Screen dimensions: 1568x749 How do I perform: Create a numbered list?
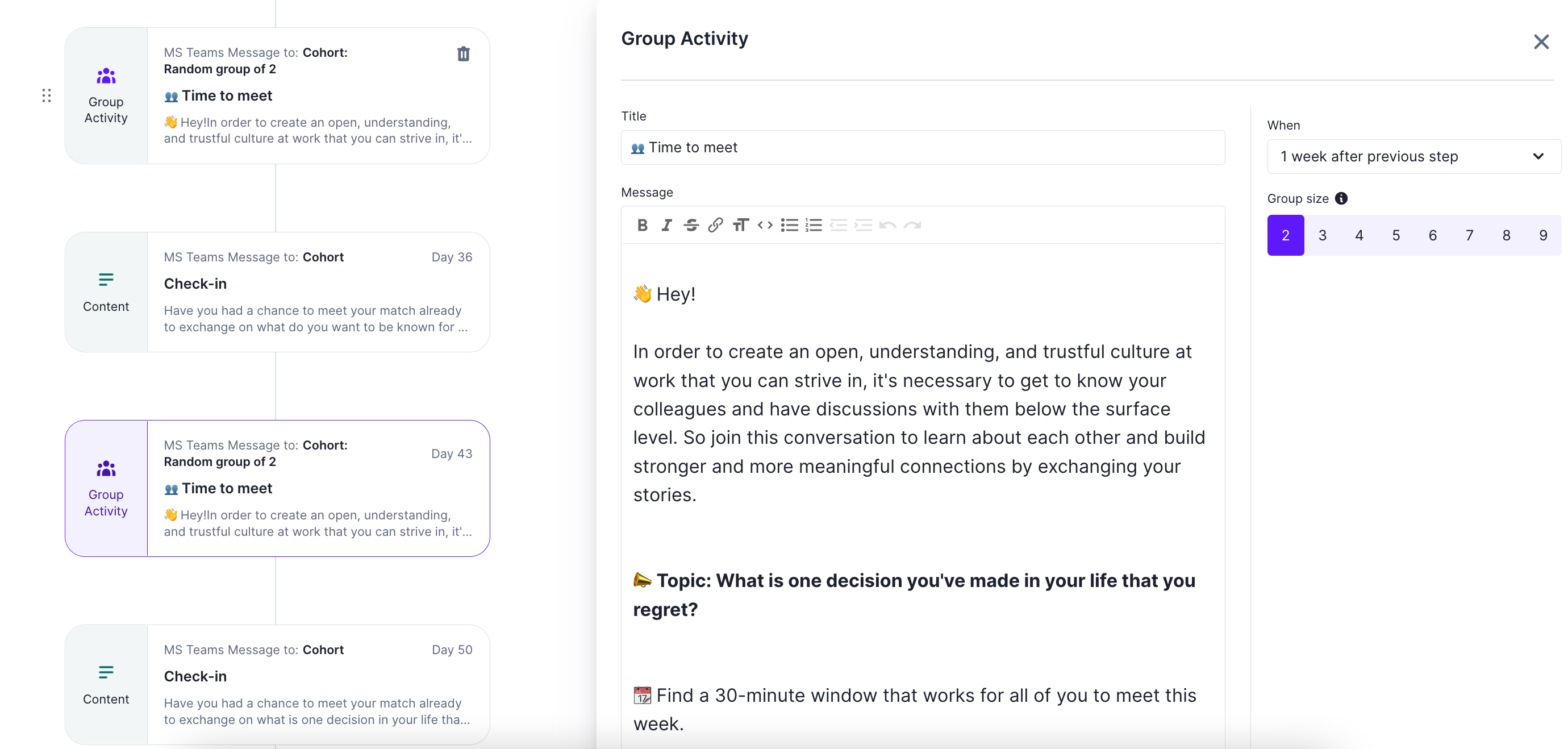click(x=814, y=225)
